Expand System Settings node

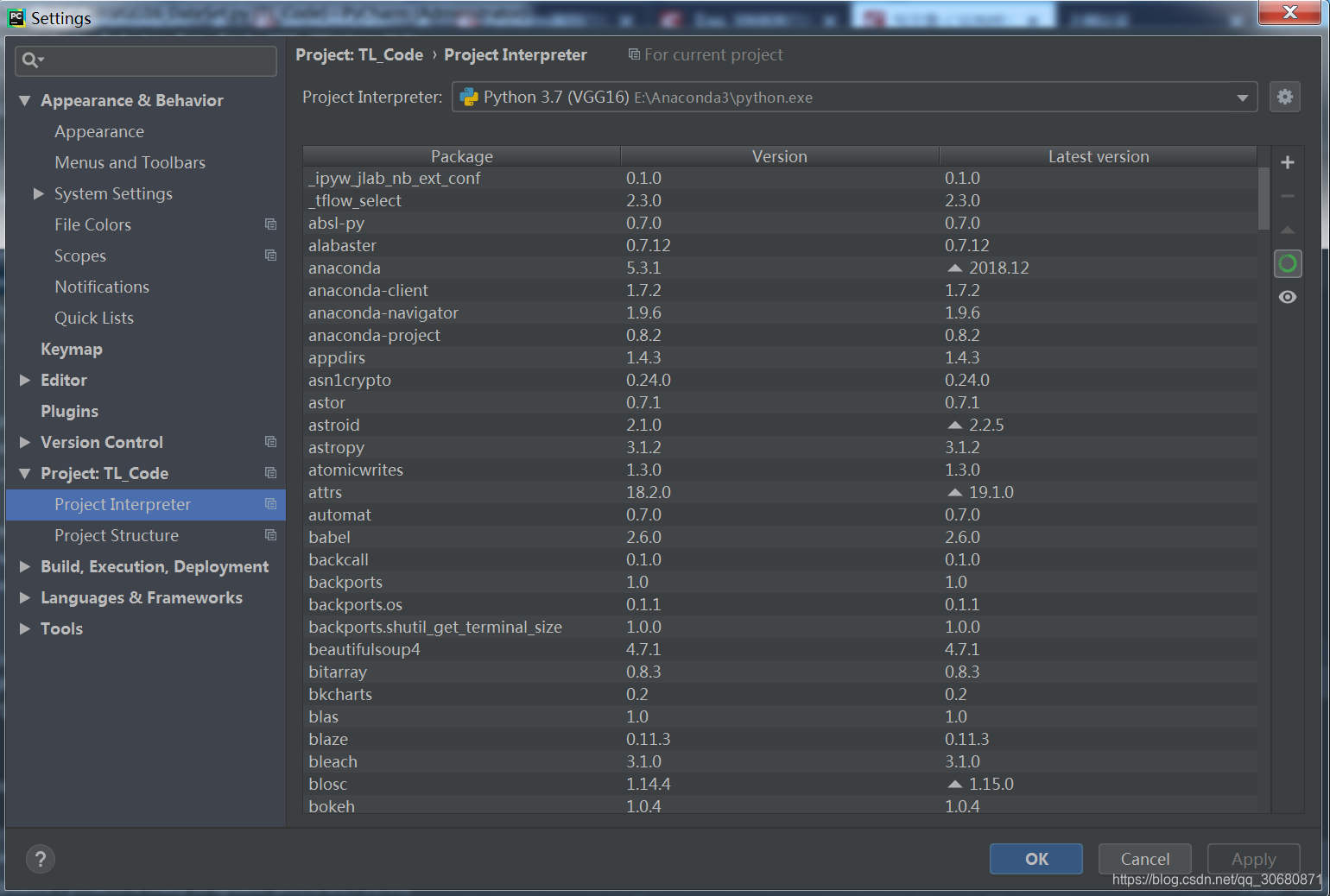(x=39, y=193)
